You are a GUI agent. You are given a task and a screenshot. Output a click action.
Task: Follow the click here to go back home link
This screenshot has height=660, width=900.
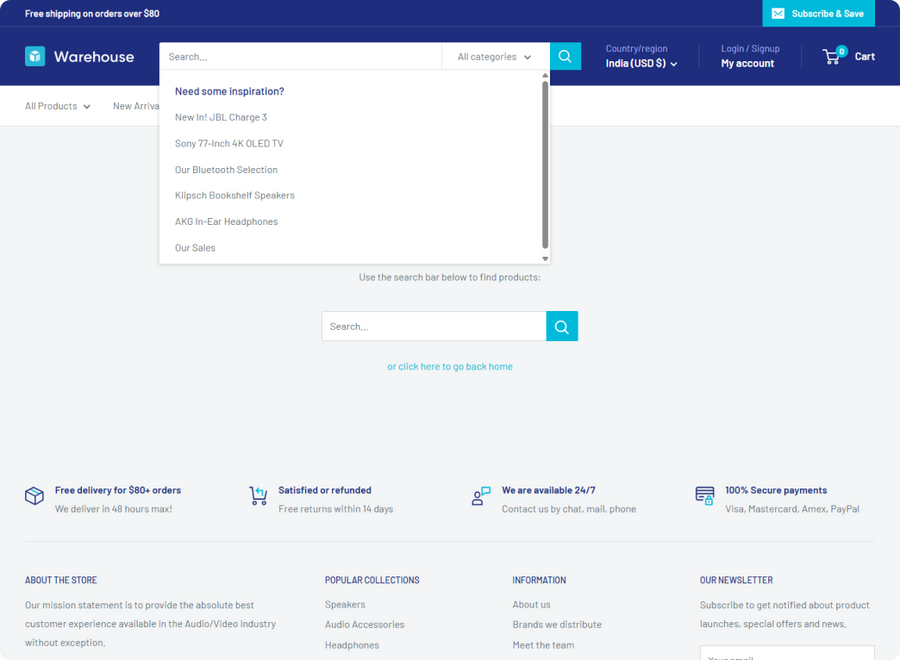tap(449, 367)
